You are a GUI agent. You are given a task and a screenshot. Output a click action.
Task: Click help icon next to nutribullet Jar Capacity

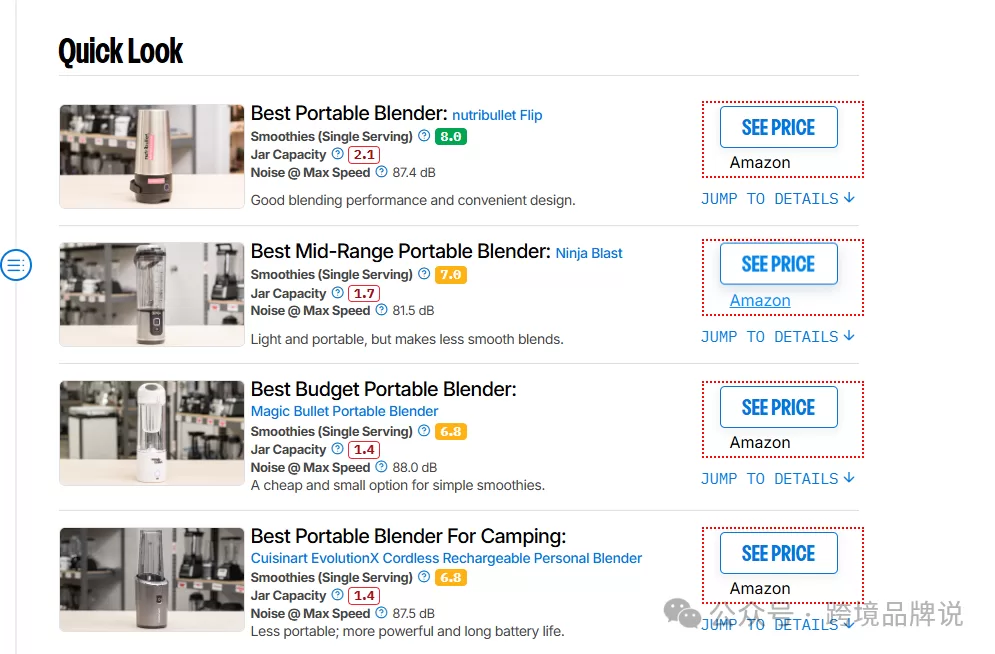337,154
